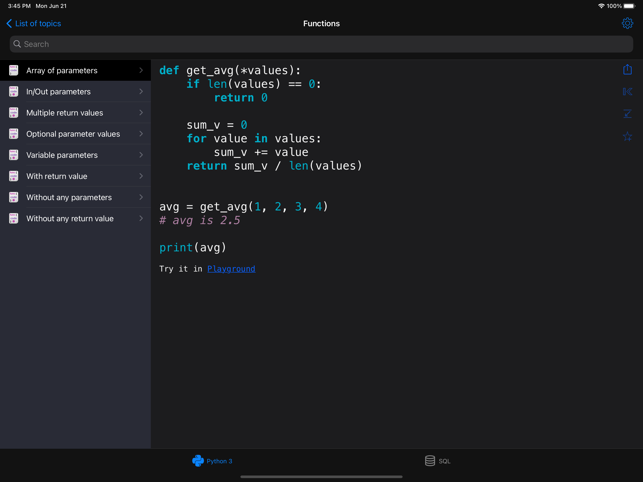Viewport: 643px width, 482px height.
Task: Select the Variable parameters topic
Action: 75,155
